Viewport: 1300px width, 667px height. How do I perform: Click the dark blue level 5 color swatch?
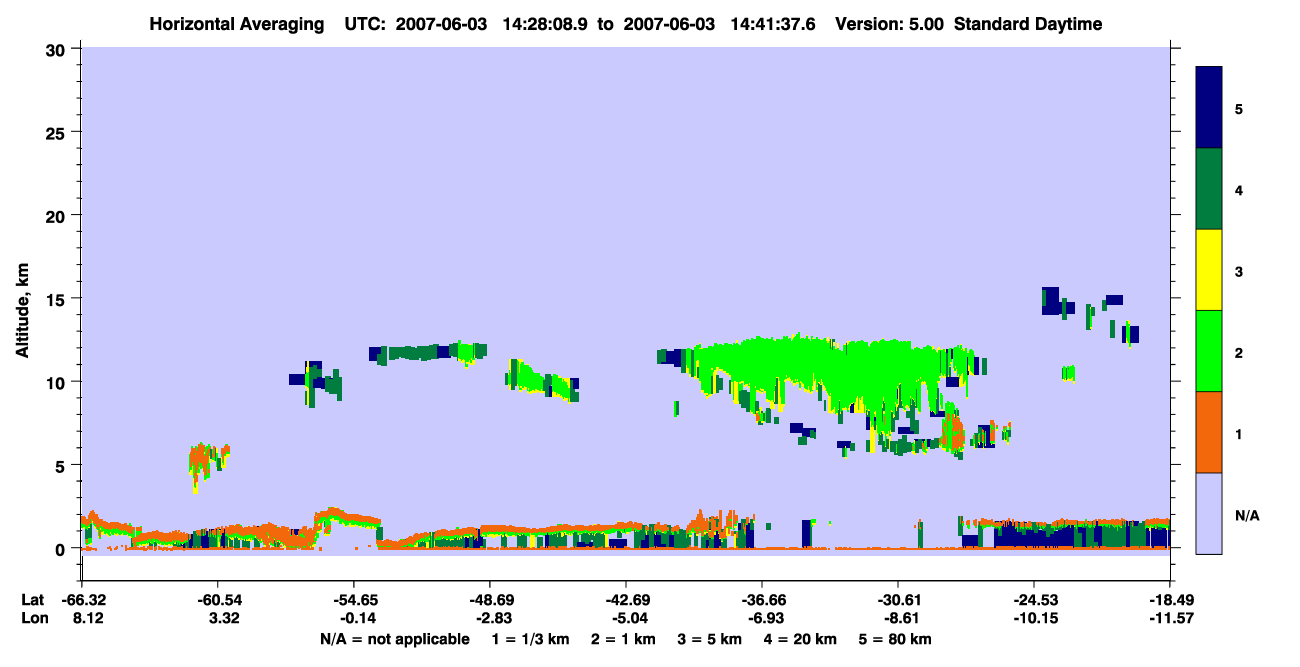click(x=1209, y=108)
